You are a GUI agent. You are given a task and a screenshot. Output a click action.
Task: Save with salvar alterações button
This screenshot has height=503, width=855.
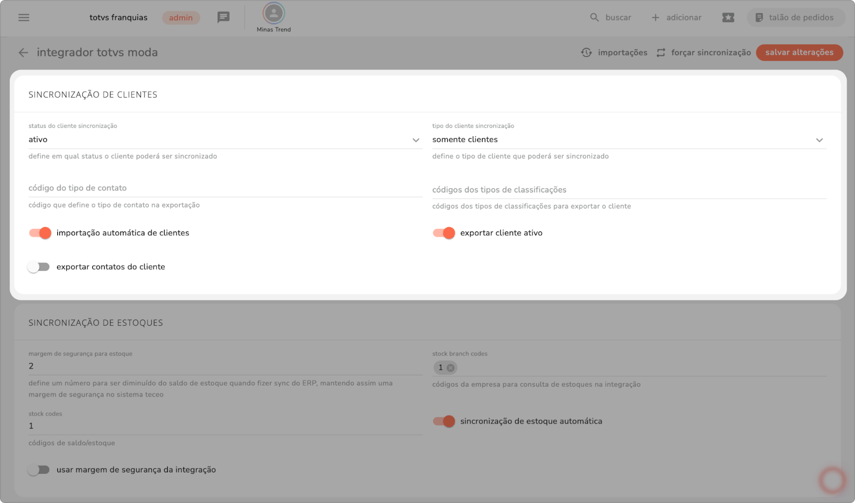799,53
